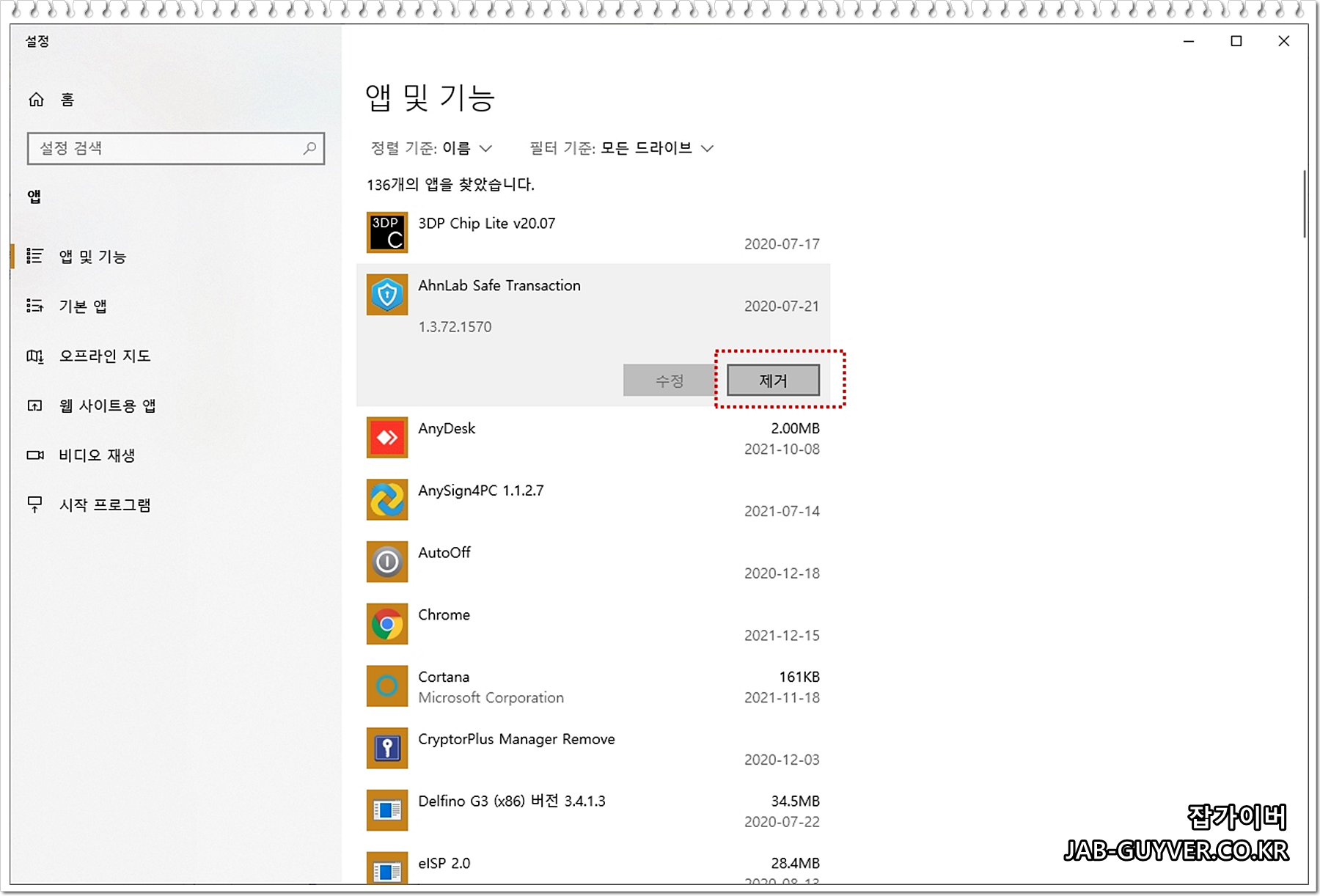Click the 설정 검색 search field
Viewport: 1320px width, 896px height.
point(176,148)
